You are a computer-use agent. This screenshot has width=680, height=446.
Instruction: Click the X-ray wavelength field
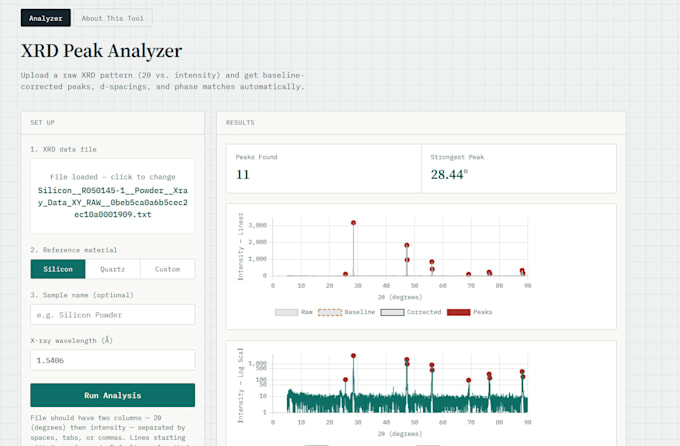[x=113, y=360]
